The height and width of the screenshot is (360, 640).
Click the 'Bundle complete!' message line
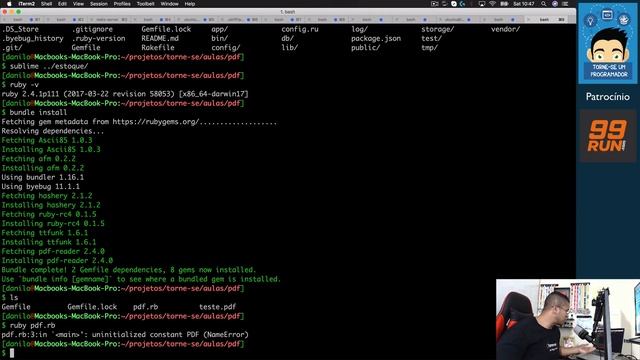(129, 270)
